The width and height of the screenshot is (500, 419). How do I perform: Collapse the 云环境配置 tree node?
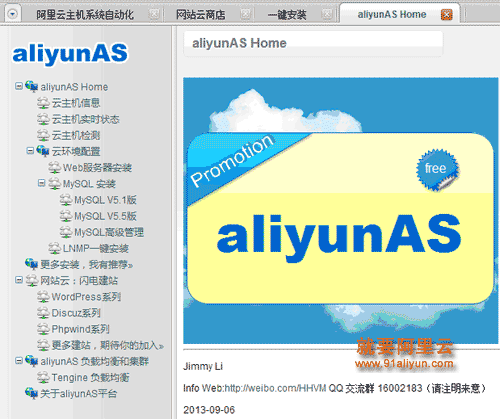pyautogui.click(x=30, y=151)
